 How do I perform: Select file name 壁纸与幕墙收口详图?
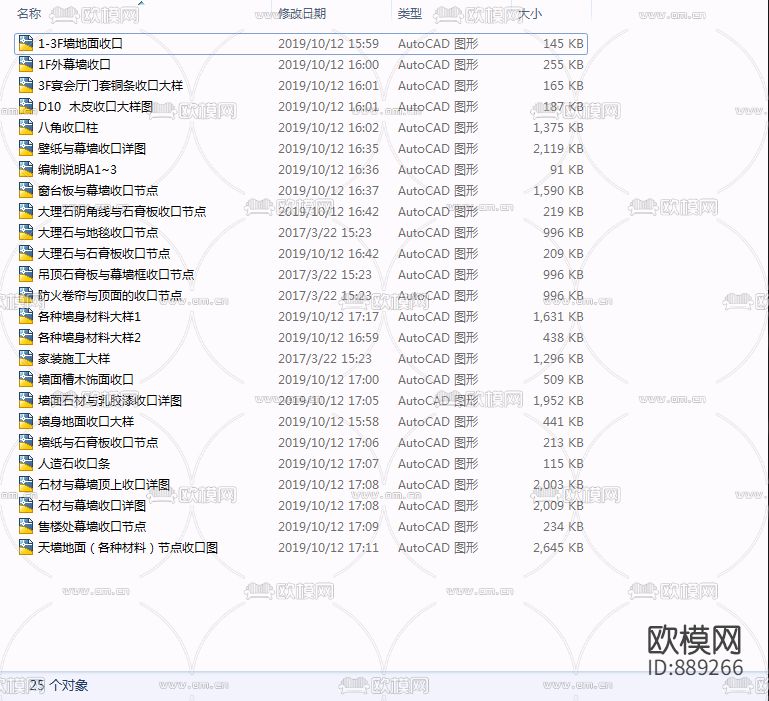[92, 149]
